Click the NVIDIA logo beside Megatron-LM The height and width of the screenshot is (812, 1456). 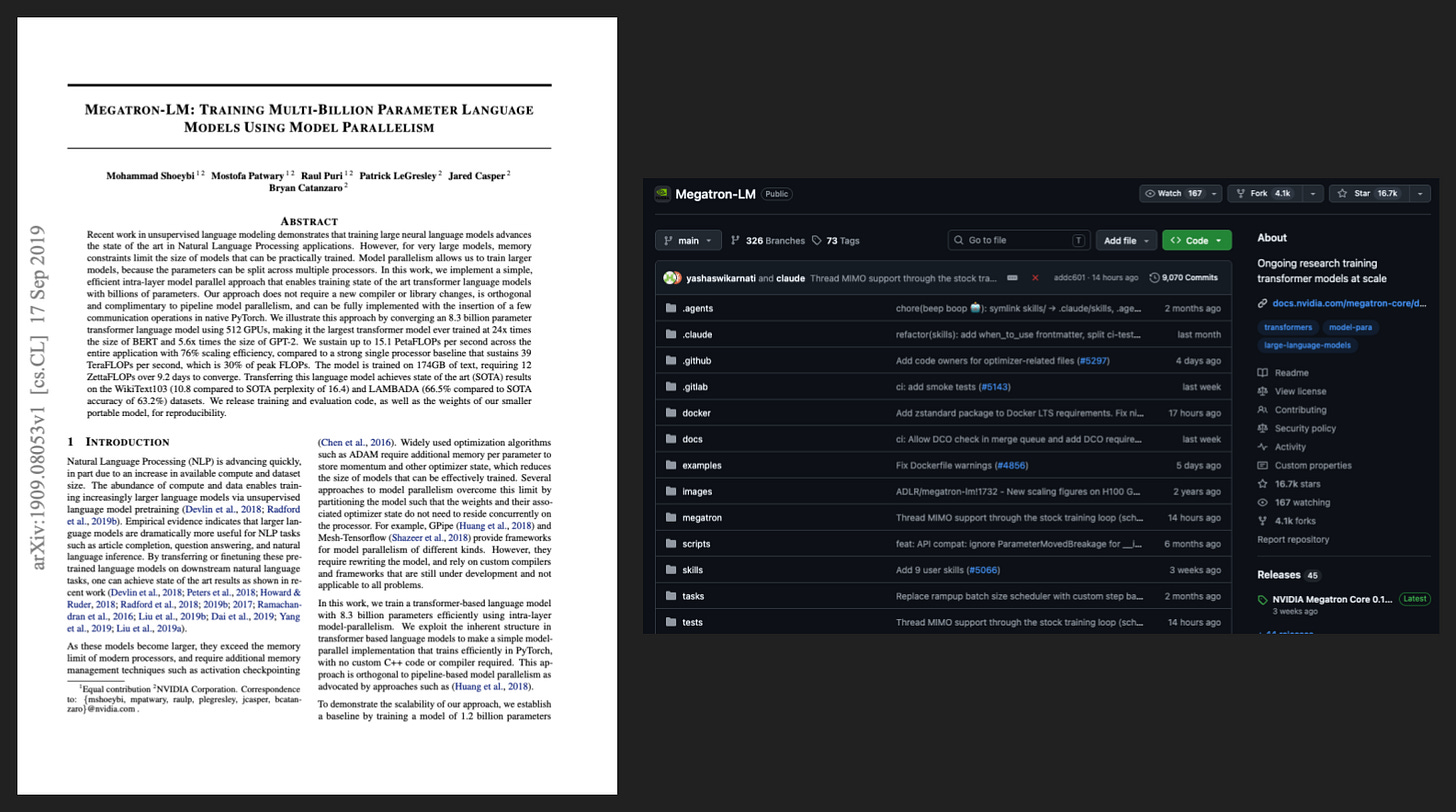click(x=662, y=194)
